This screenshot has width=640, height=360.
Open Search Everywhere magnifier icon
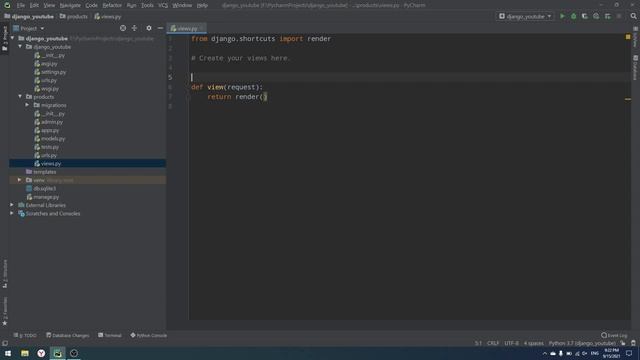click(x=633, y=16)
